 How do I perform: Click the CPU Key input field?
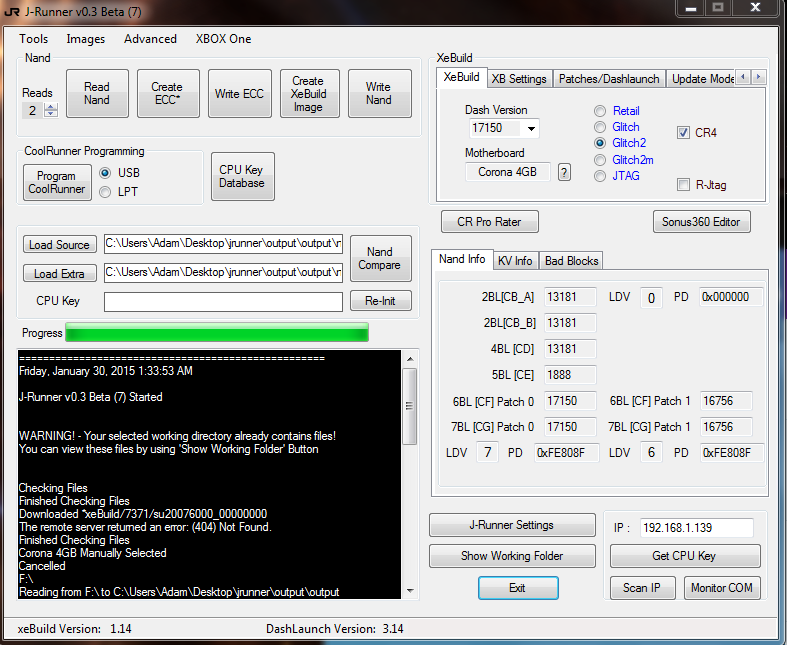click(223, 302)
